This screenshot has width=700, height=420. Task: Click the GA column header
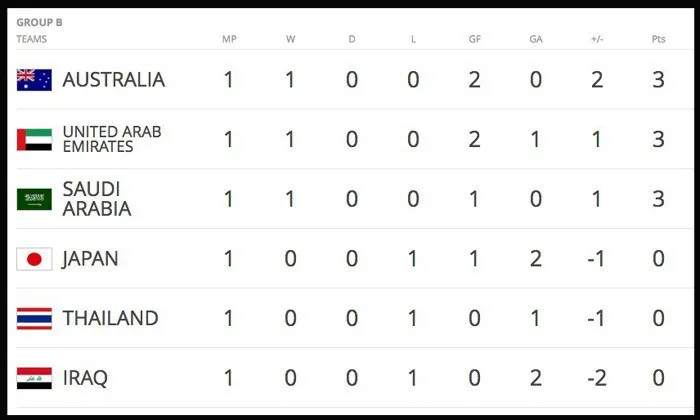tap(536, 39)
